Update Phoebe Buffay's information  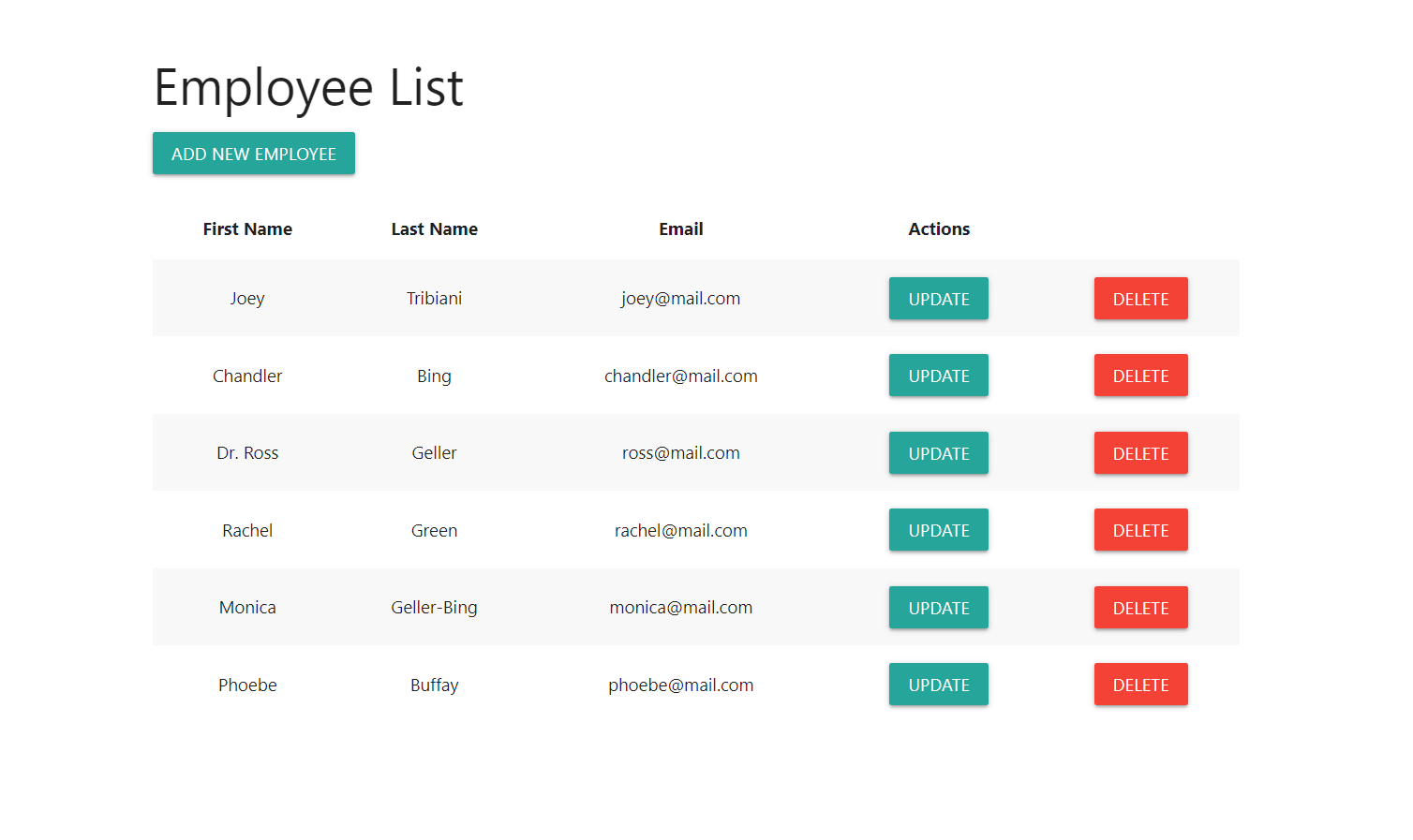[x=938, y=684]
